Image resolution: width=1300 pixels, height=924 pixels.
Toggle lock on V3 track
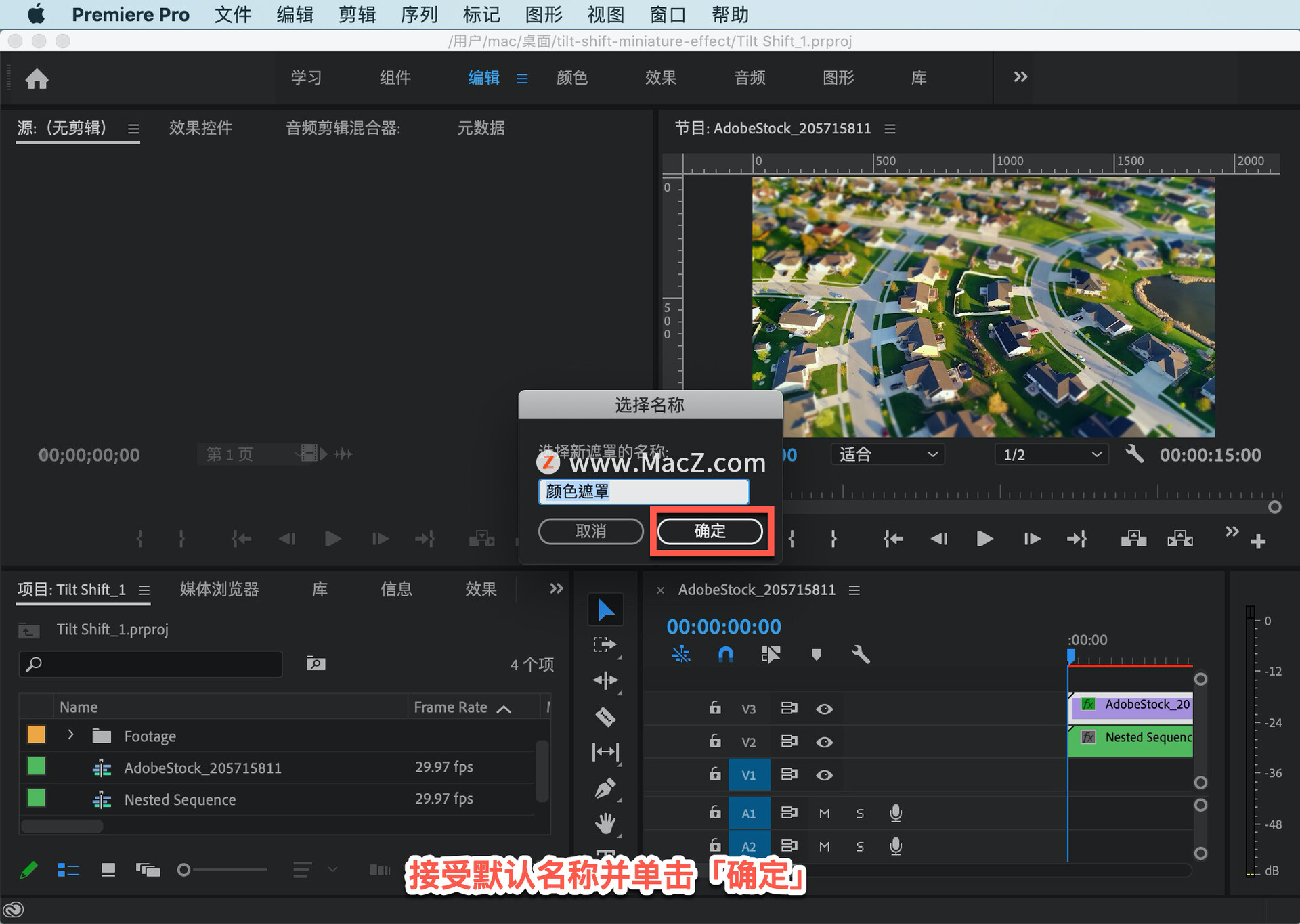(715, 707)
